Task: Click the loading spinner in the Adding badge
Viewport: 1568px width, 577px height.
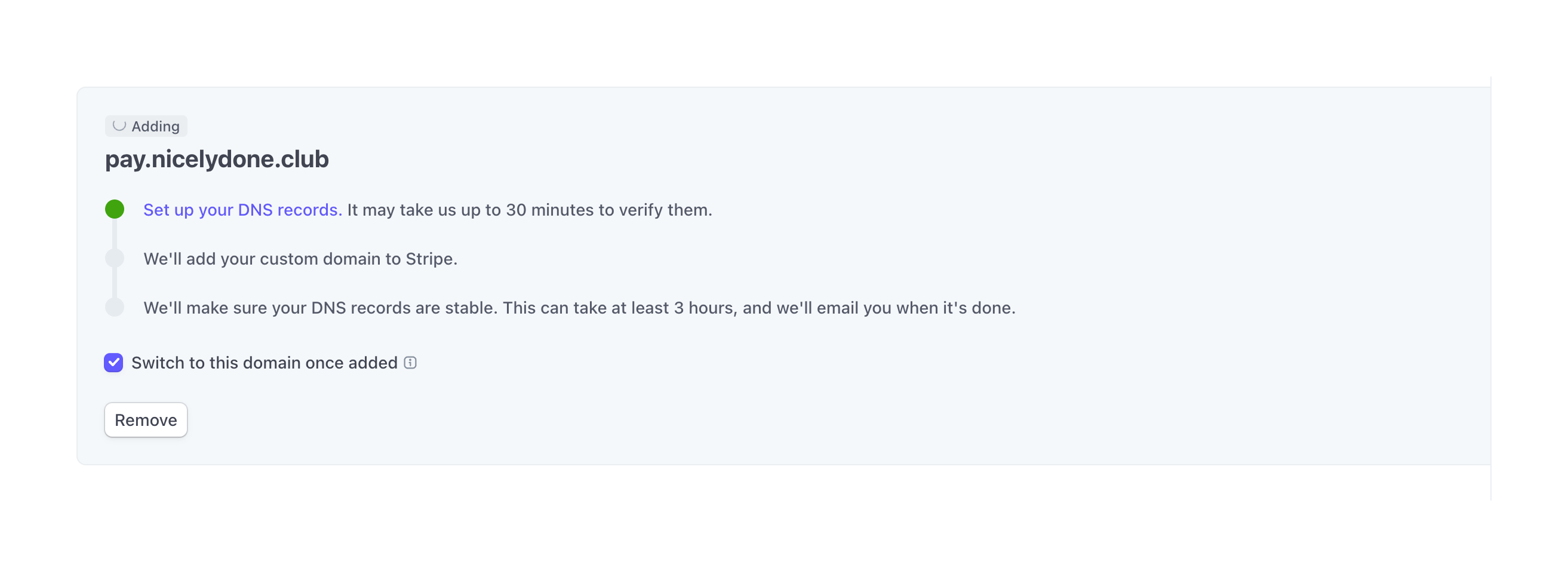Action: coord(119,126)
